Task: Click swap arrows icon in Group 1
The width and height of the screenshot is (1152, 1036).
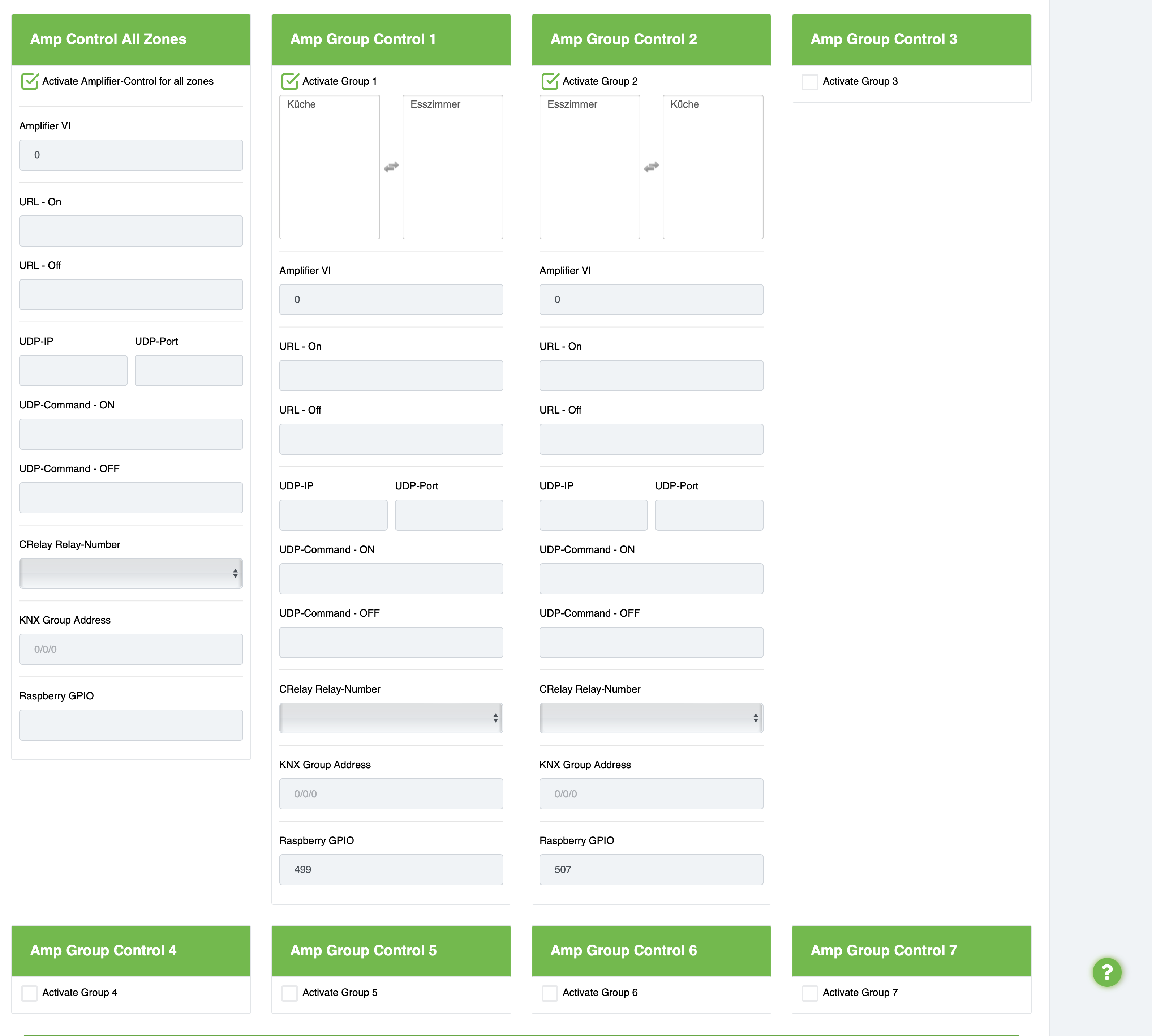Action: tap(391, 167)
